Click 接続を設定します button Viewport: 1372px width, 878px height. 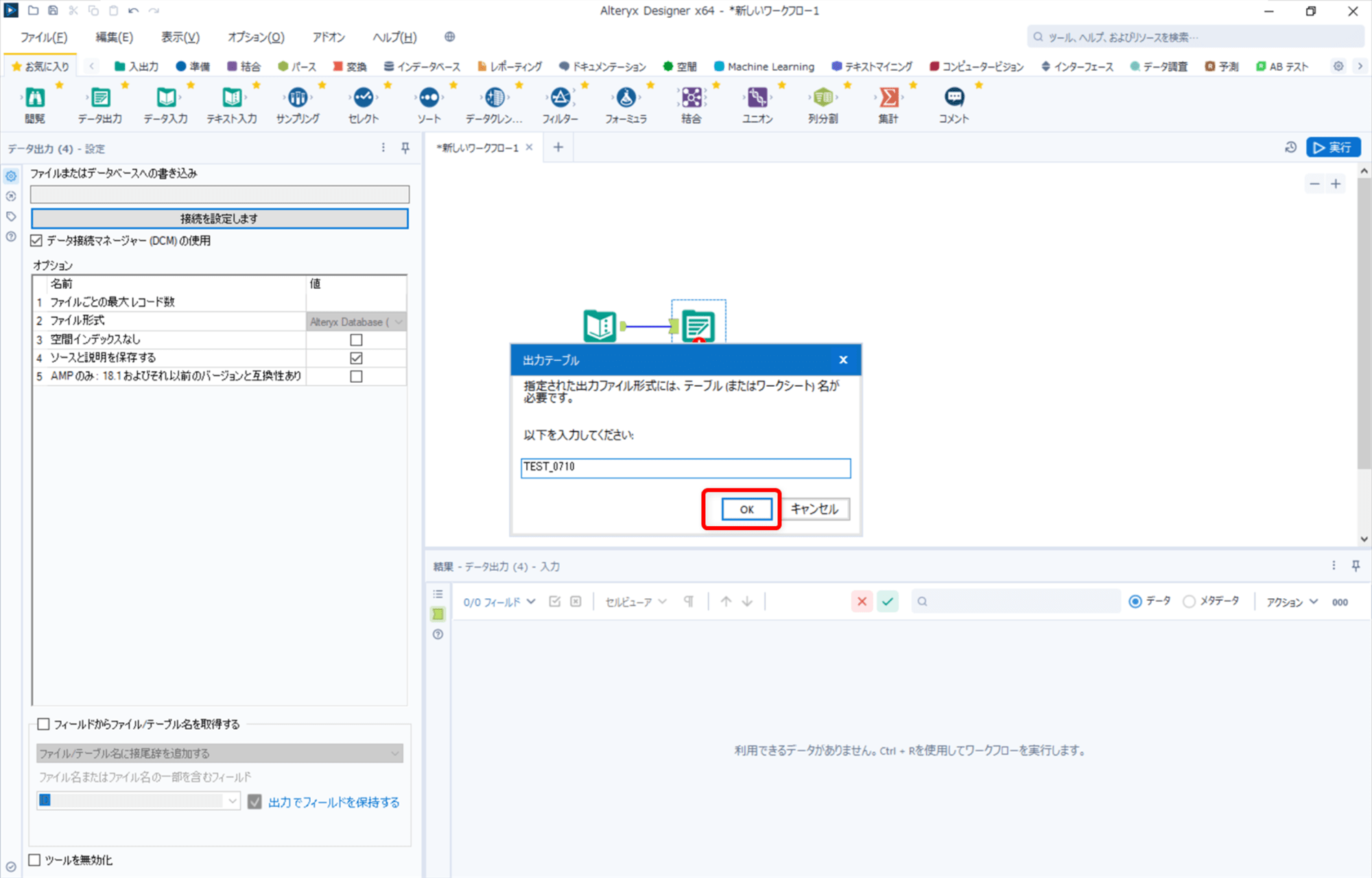point(220,218)
